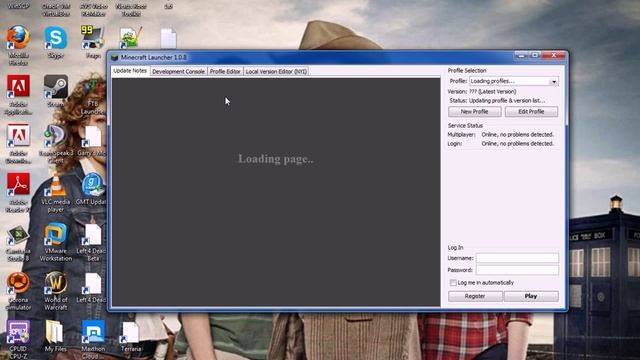Launch the TeamSpeak 3 Client shortcut

coord(56,137)
